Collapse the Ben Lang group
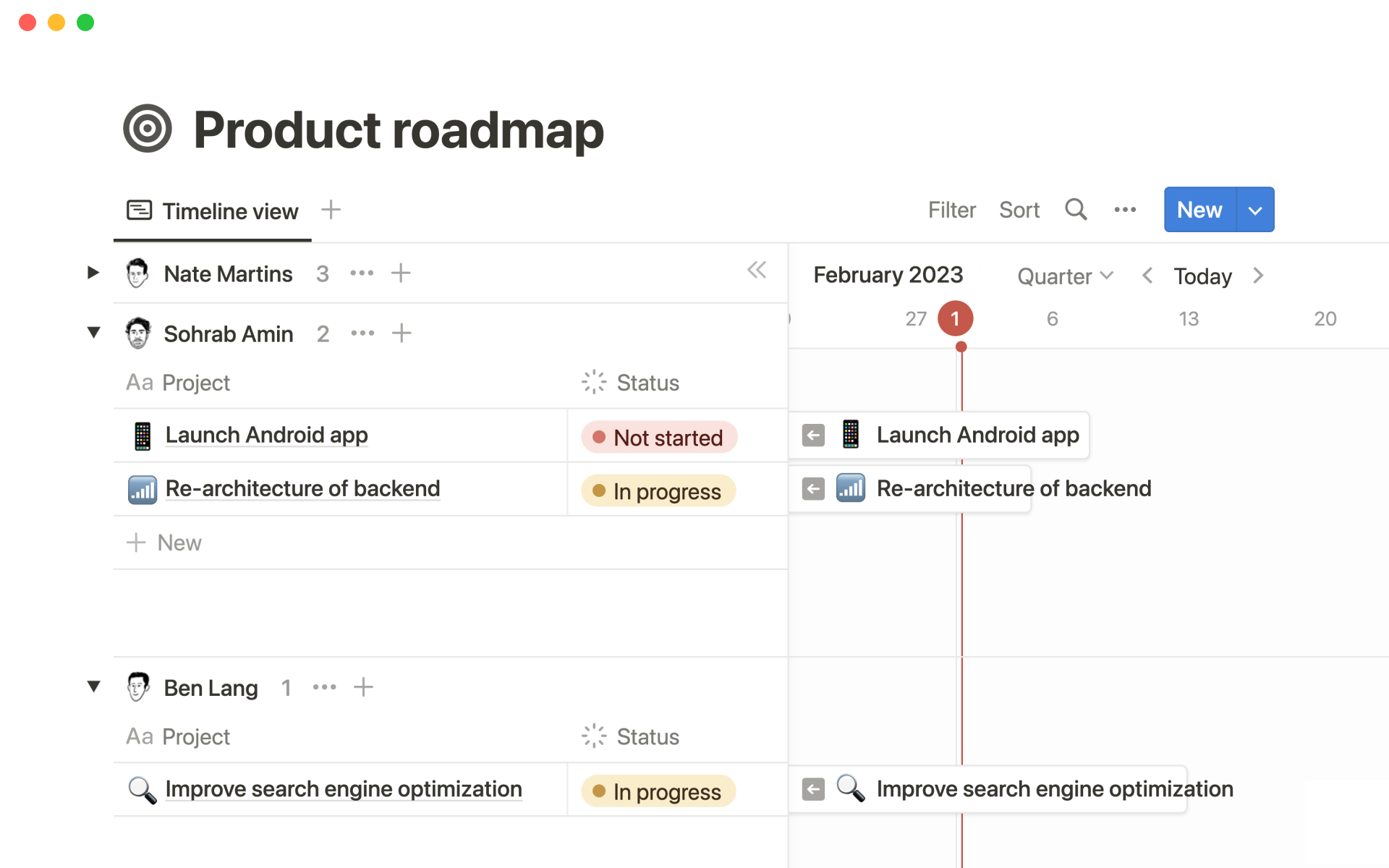Image resolution: width=1389 pixels, height=868 pixels. [x=93, y=686]
